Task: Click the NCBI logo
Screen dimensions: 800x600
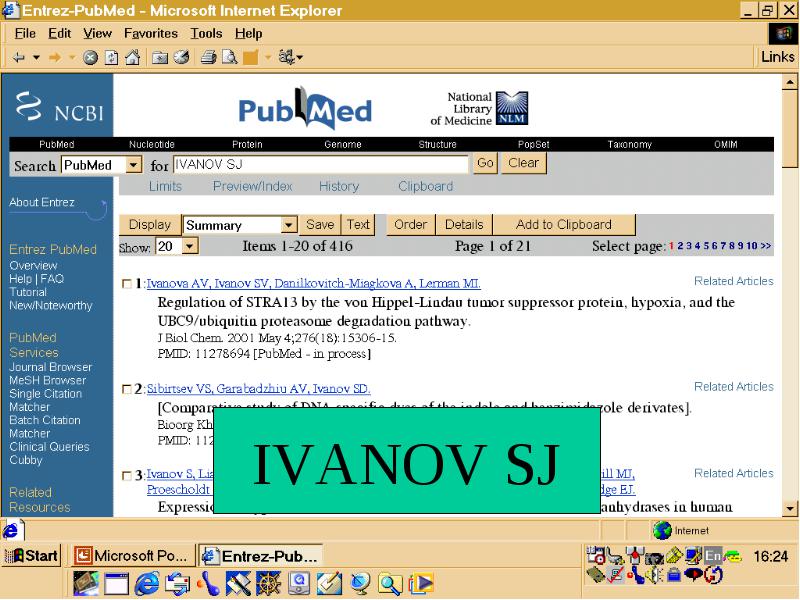Action: [x=59, y=106]
